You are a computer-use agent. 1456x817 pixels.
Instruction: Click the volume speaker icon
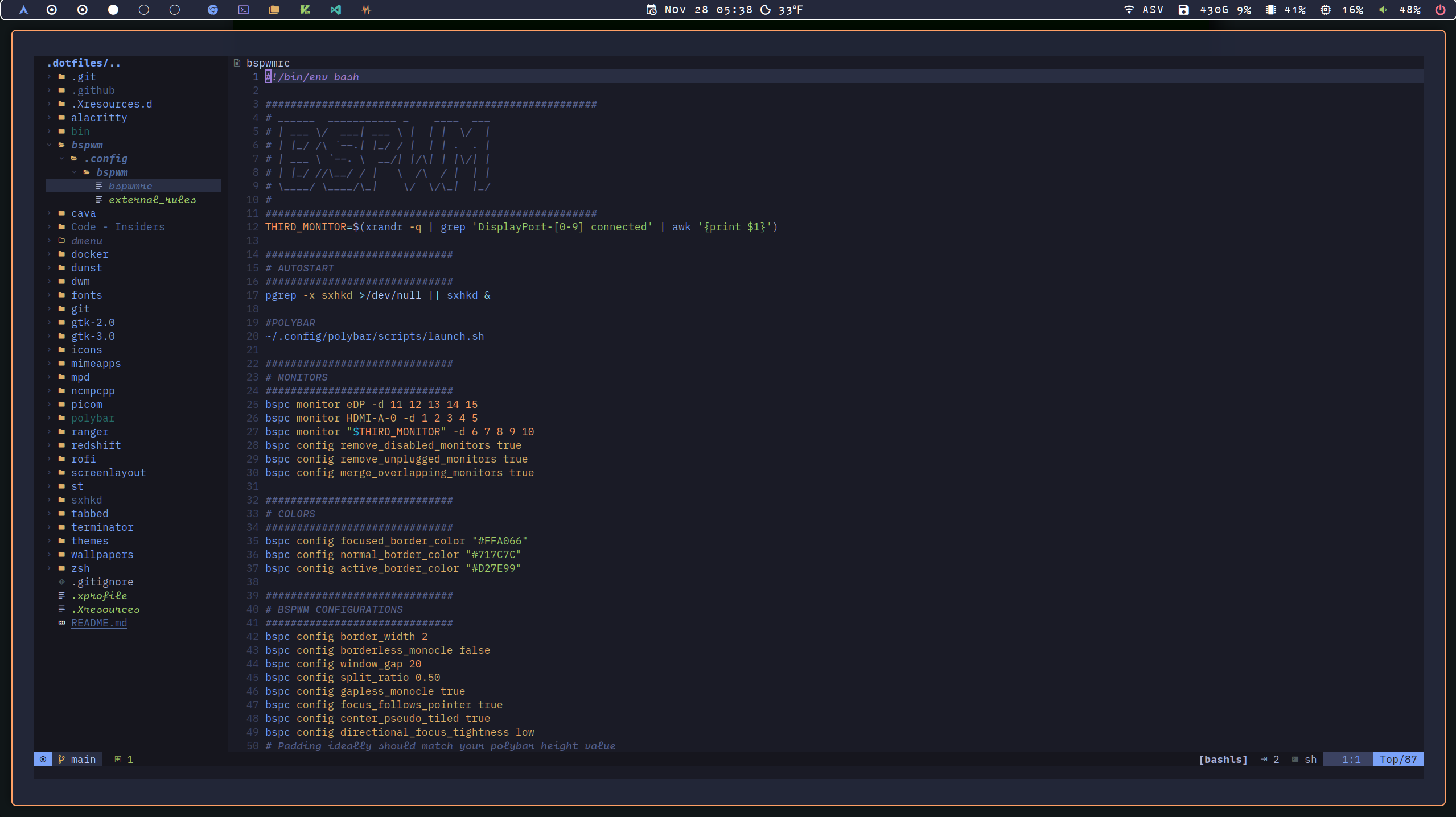pyautogui.click(x=1383, y=10)
